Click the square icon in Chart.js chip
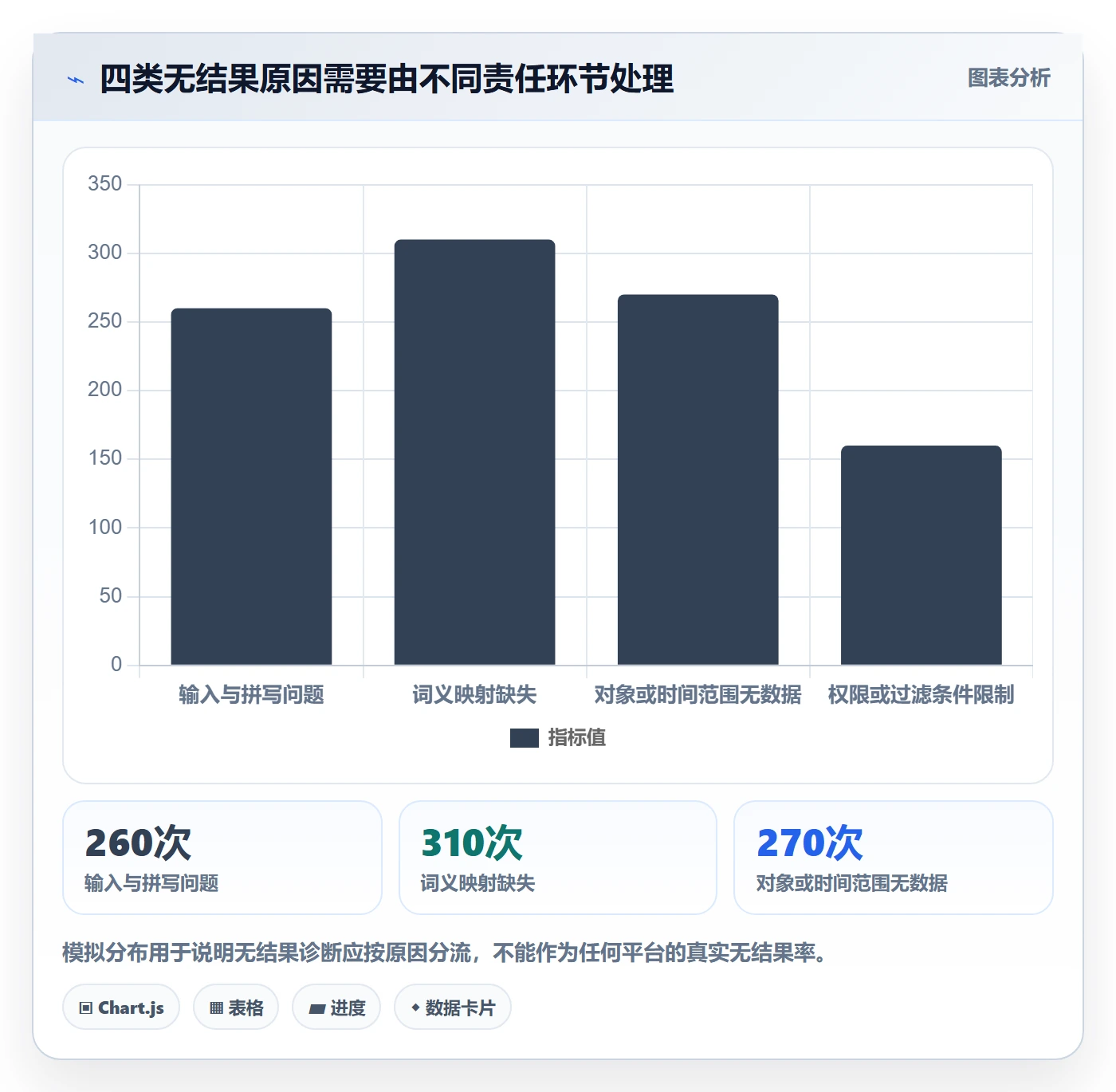Screen dimensions: 1116x1092 tap(86, 1008)
